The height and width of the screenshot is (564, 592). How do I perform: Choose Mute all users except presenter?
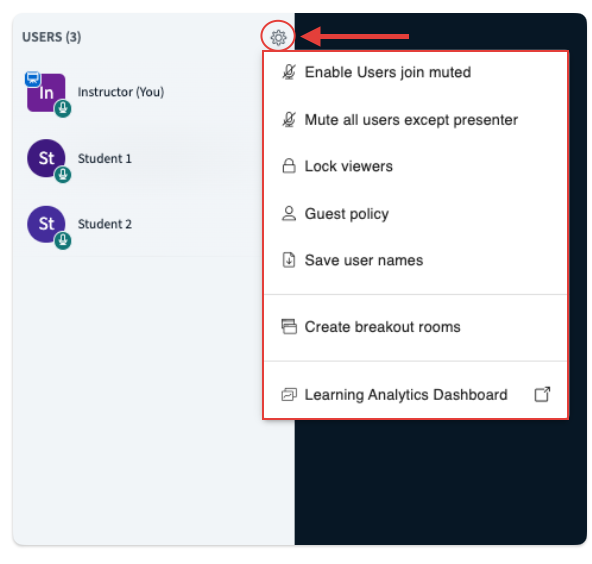[416, 120]
